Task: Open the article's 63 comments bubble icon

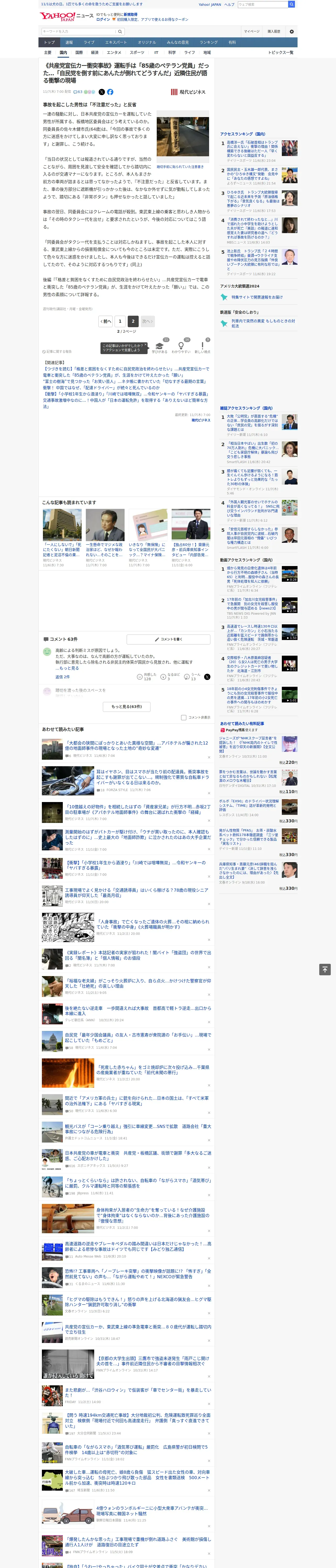Action: [x=77, y=92]
